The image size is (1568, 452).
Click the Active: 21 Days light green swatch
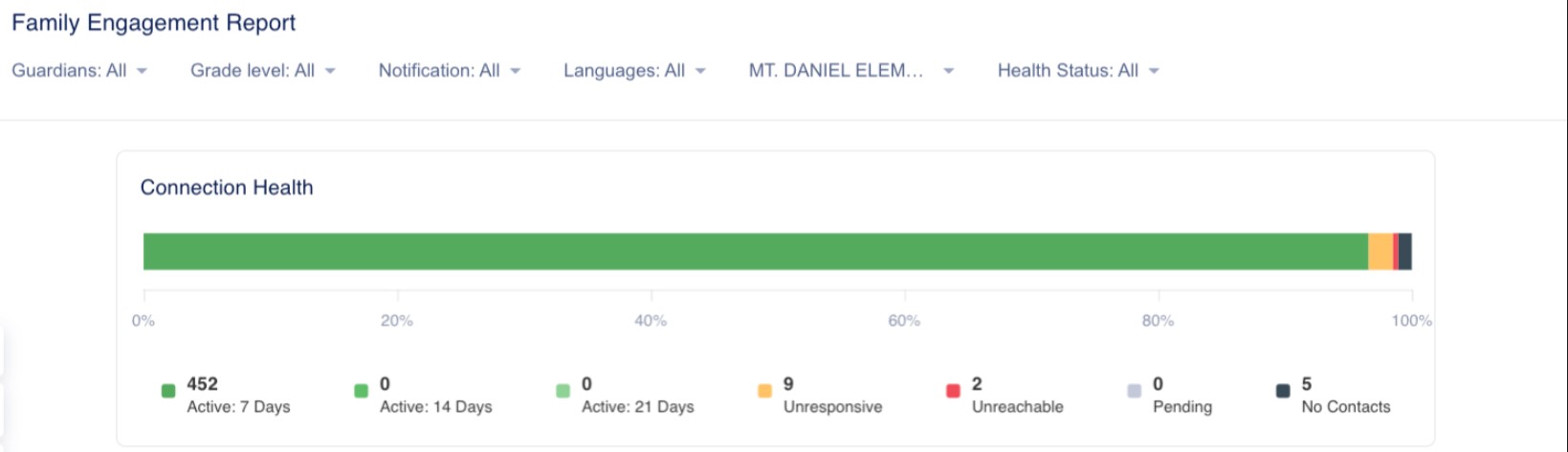pyautogui.click(x=563, y=391)
